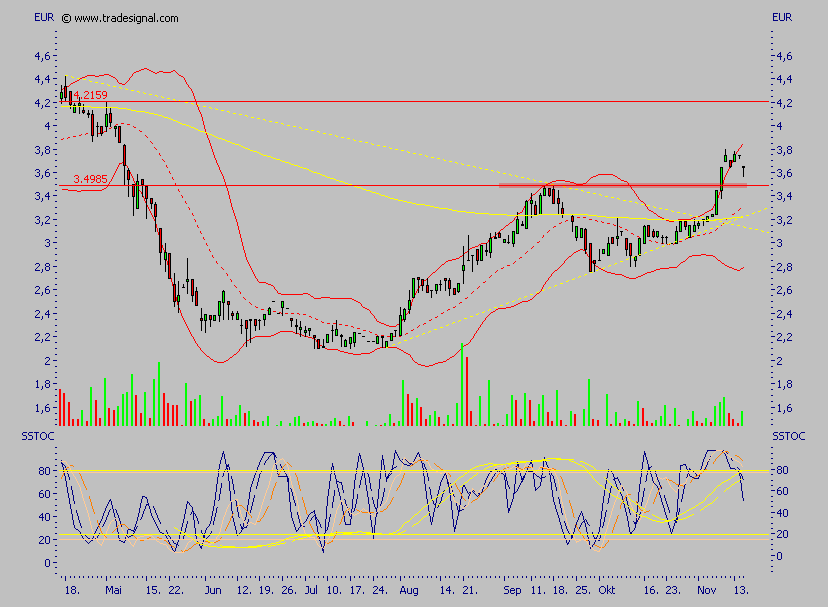The height and width of the screenshot is (607, 828).
Task: Select the last candlestick on the chart
Action: [x=743, y=171]
